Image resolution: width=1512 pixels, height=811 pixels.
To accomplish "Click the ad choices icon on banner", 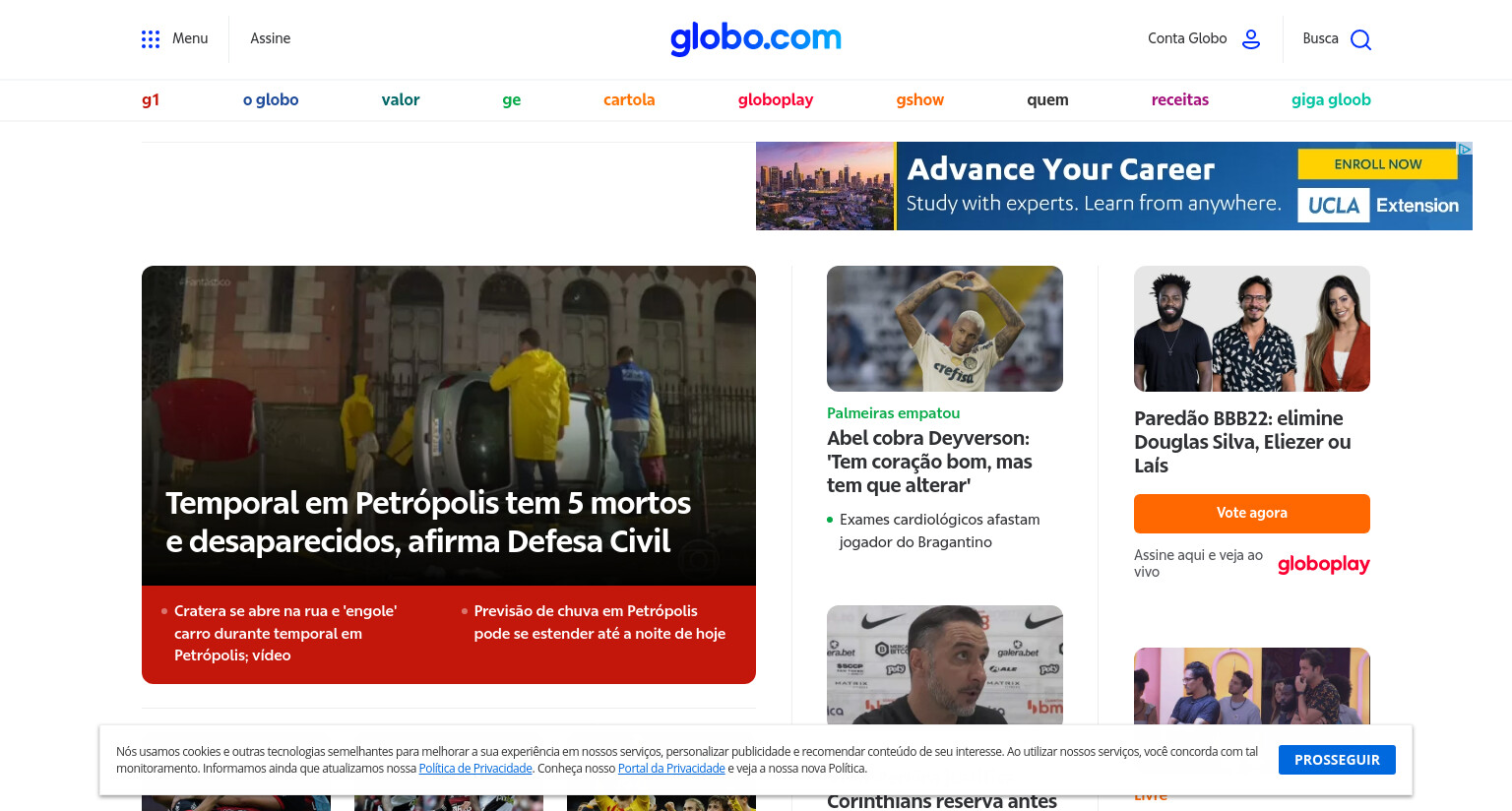I will pos(1465,149).
